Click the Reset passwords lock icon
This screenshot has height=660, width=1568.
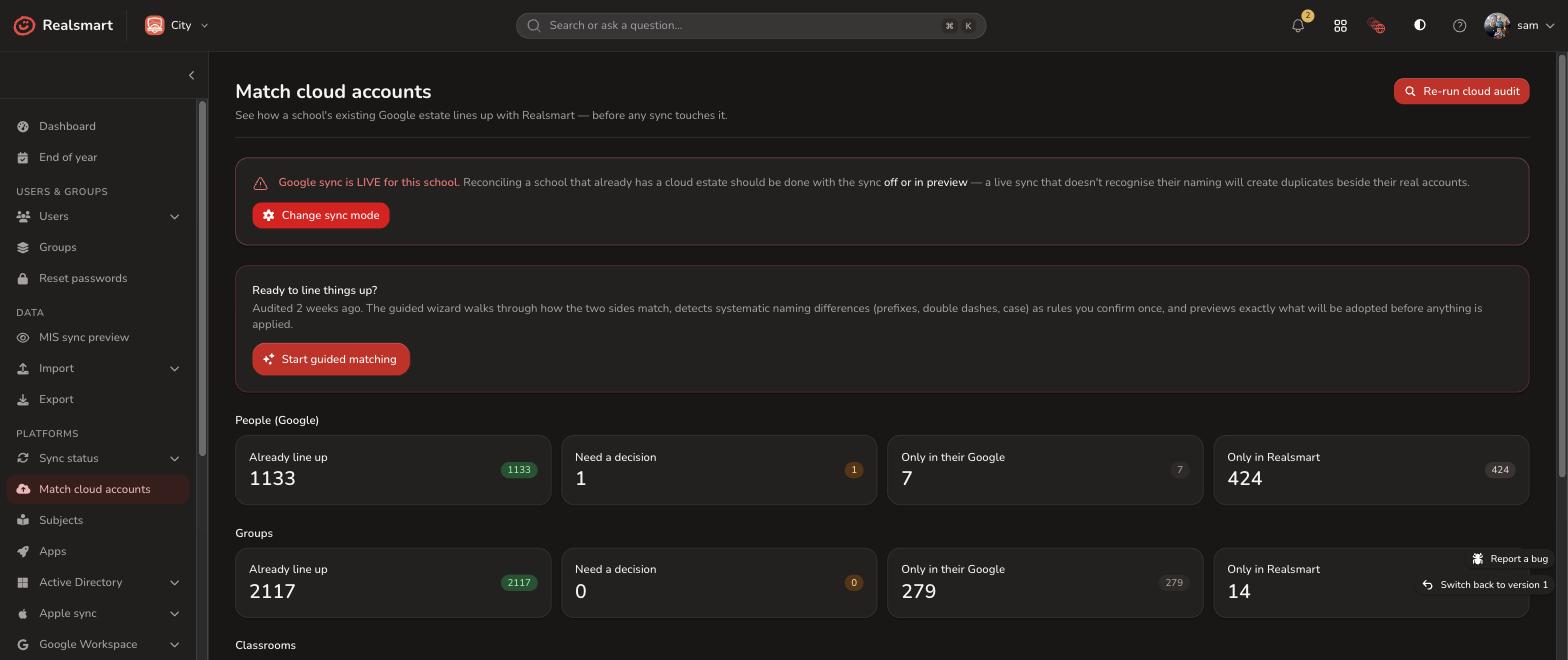(x=23, y=278)
